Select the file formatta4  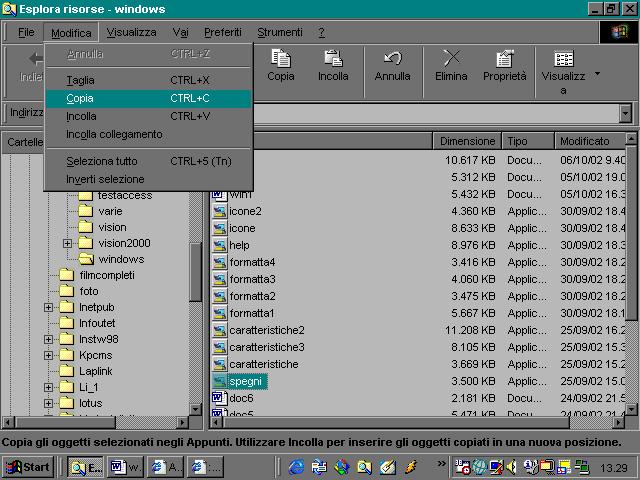coord(252,262)
